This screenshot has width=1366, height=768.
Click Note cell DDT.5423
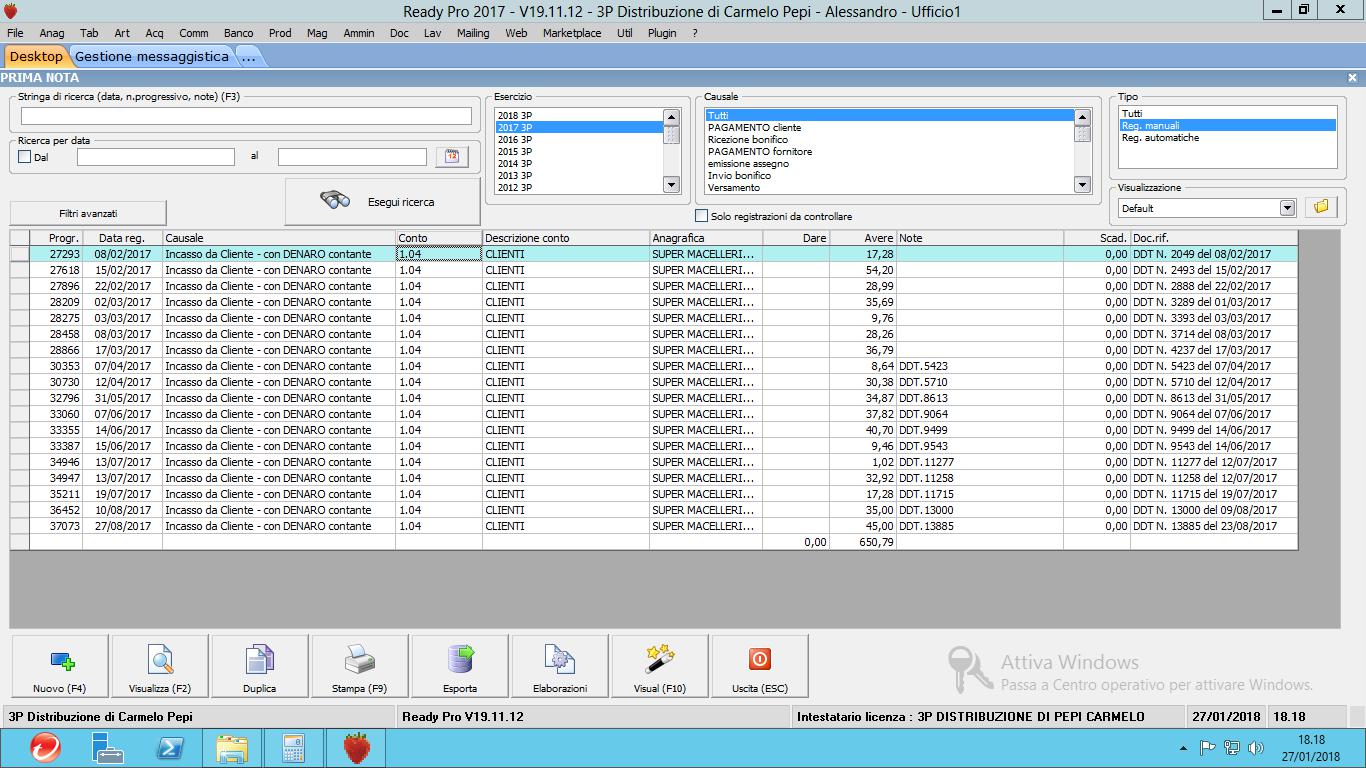point(979,366)
